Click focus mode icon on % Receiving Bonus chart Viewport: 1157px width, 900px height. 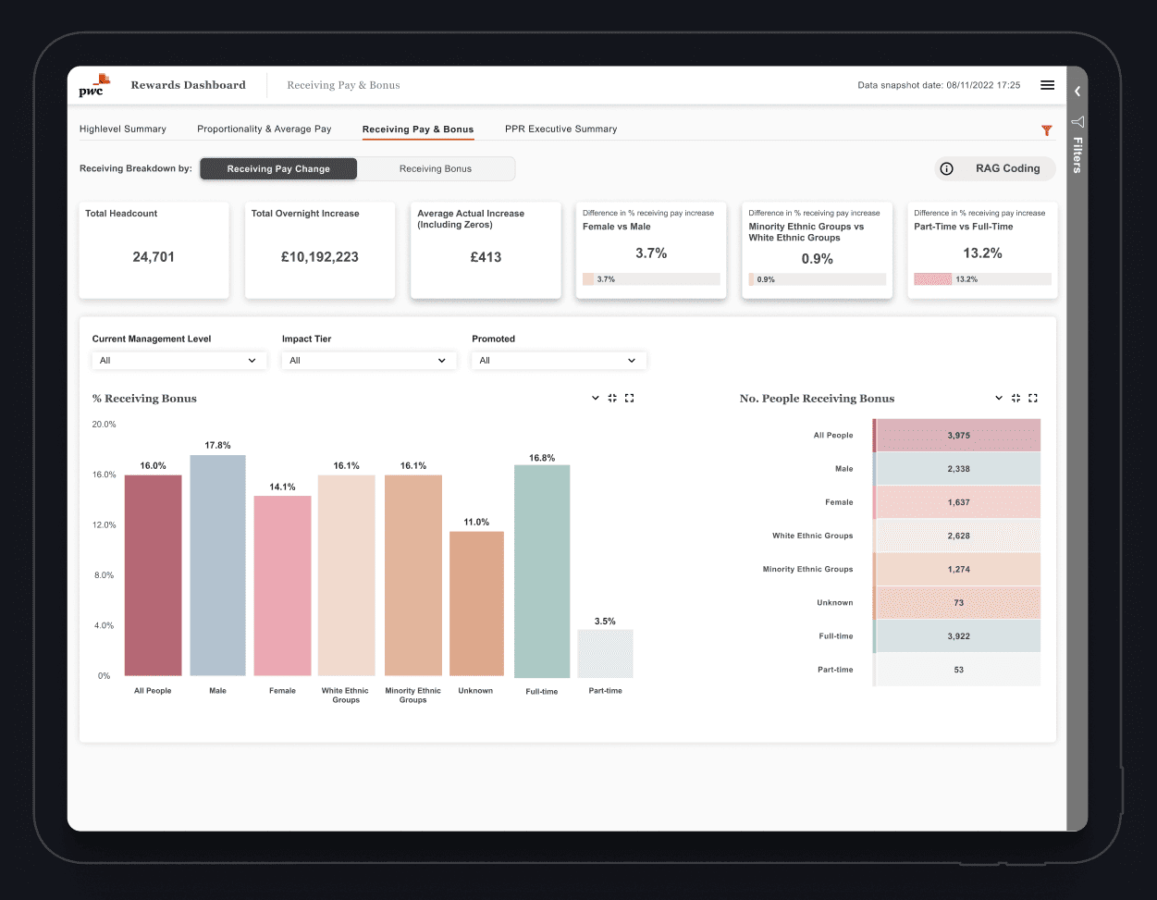point(612,398)
